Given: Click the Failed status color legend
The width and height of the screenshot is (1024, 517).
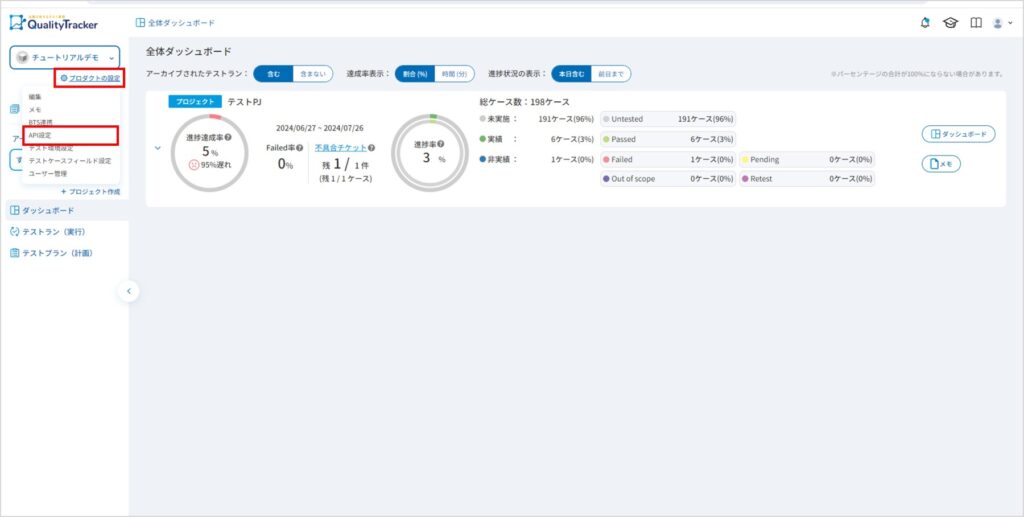Looking at the screenshot, I should tap(607, 159).
